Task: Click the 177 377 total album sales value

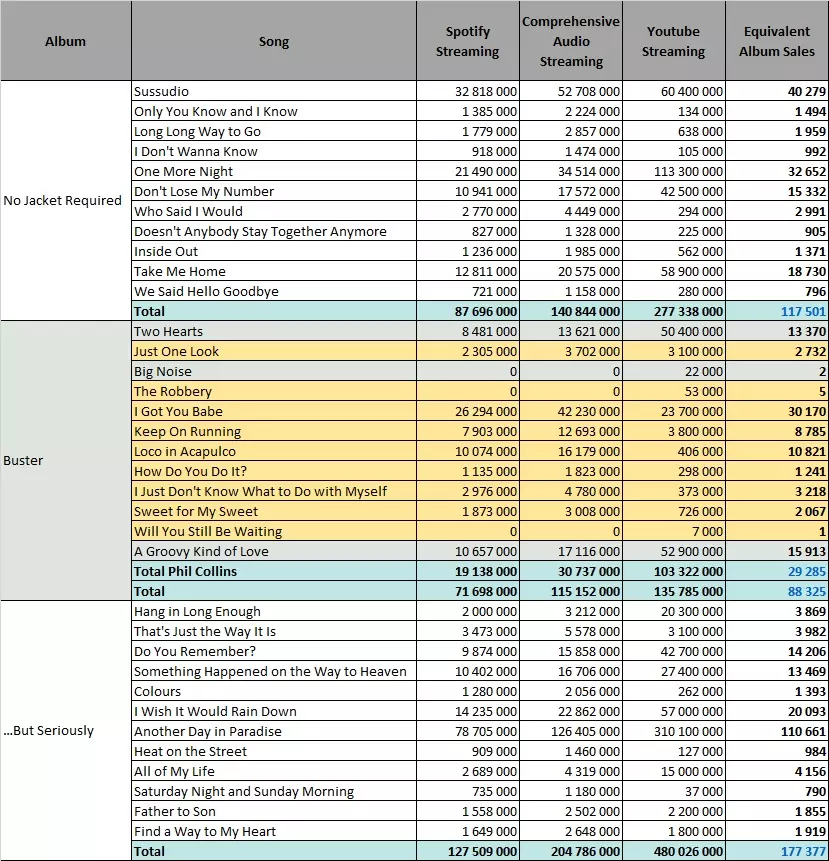Action: pyautogui.click(x=777, y=852)
